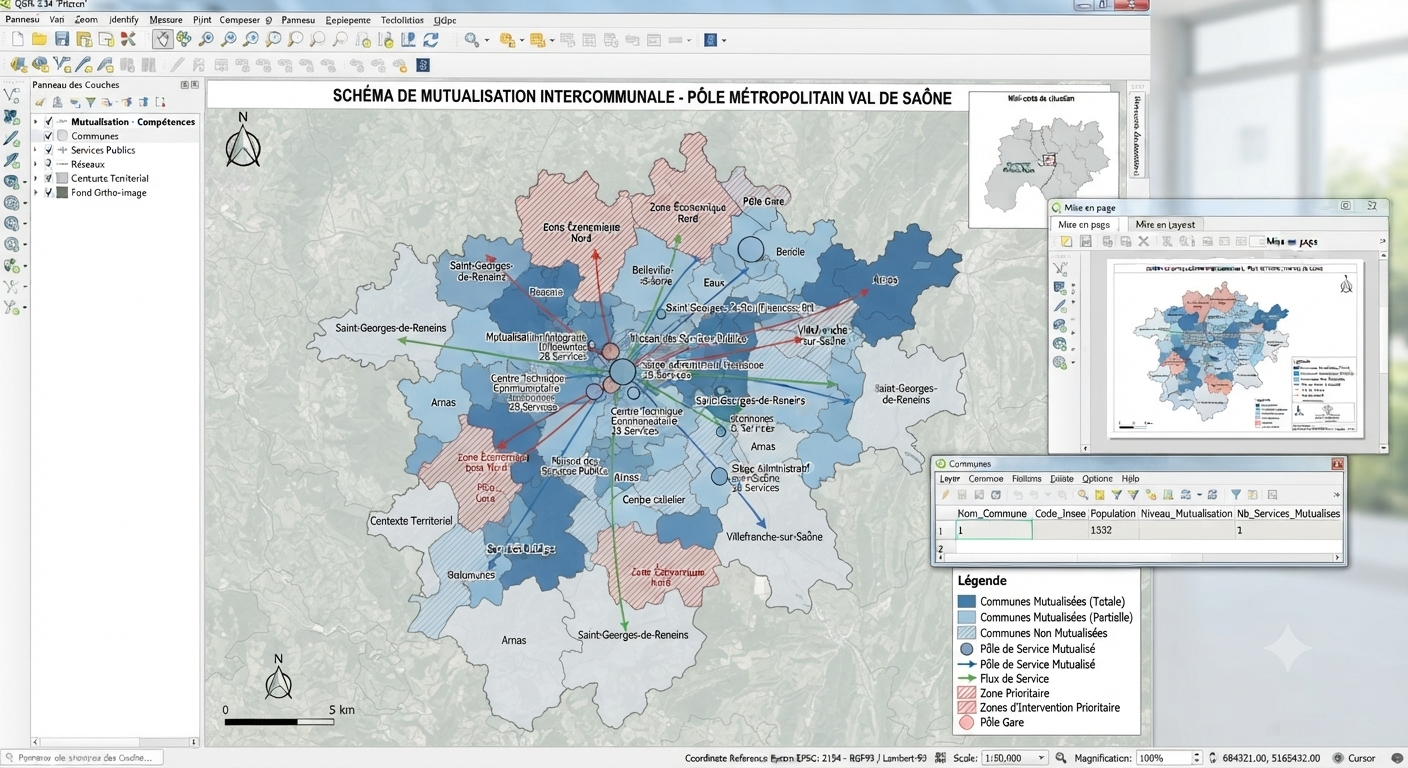Click the Communes Mutualisées (Totale) legend swatch

(966, 602)
